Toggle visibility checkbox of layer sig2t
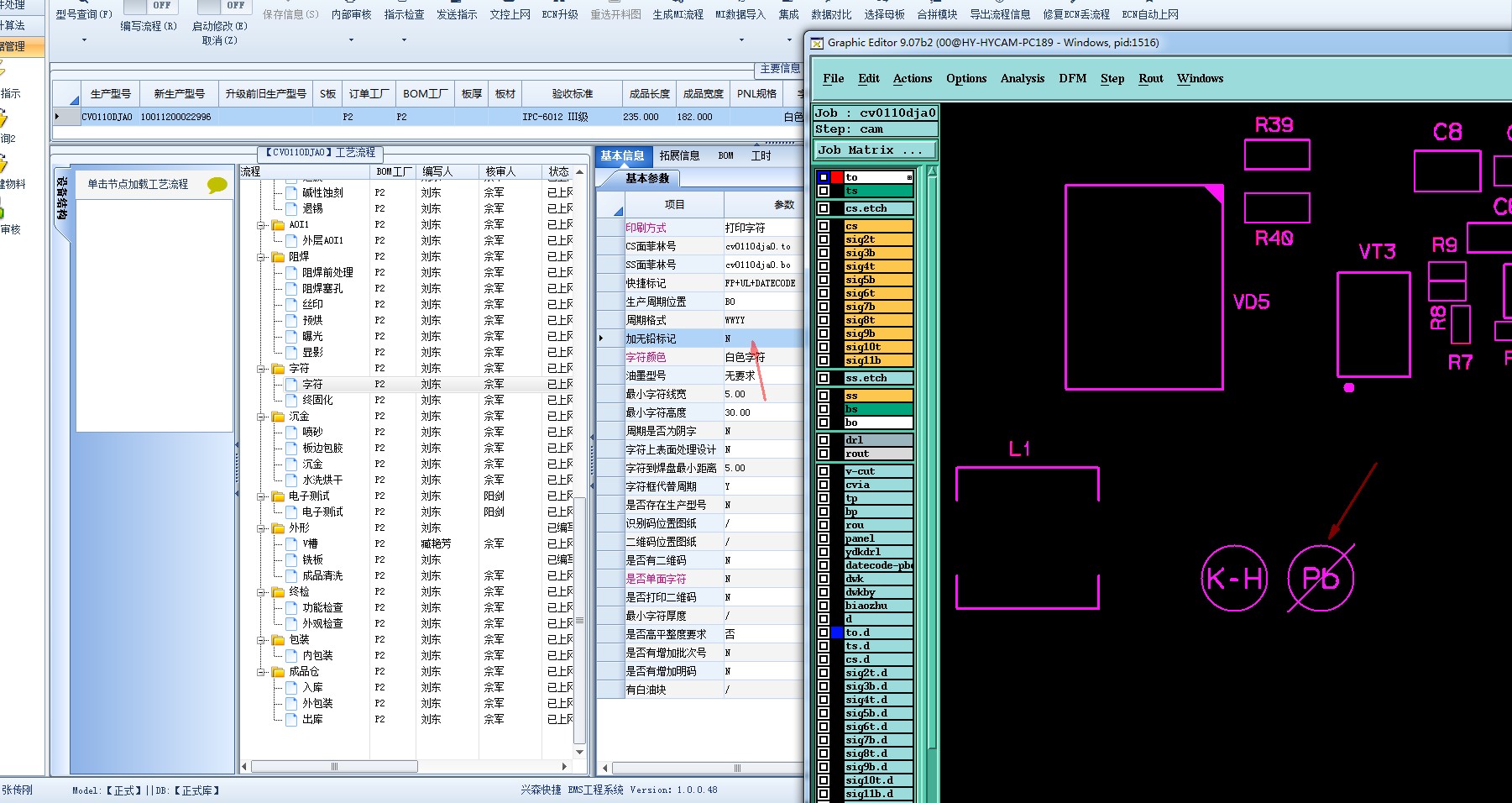The width and height of the screenshot is (1512, 803). pyautogui.click(x=824, y=239)
